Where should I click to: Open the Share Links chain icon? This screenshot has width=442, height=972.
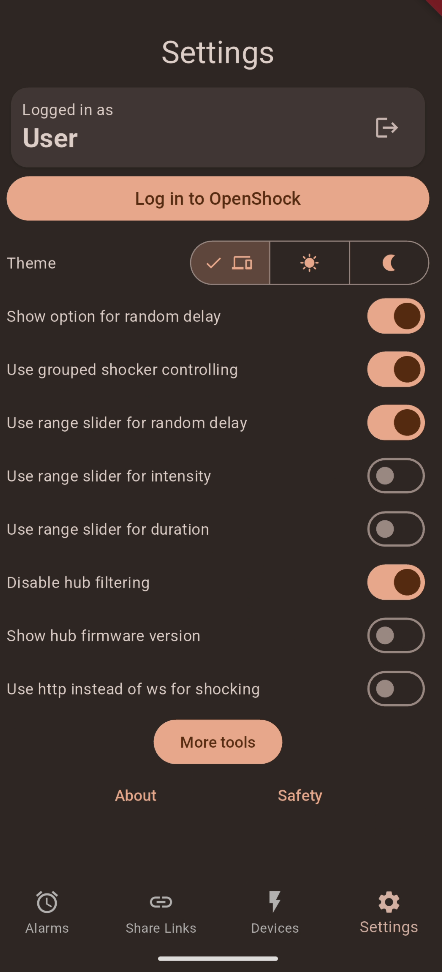[161, 902]
